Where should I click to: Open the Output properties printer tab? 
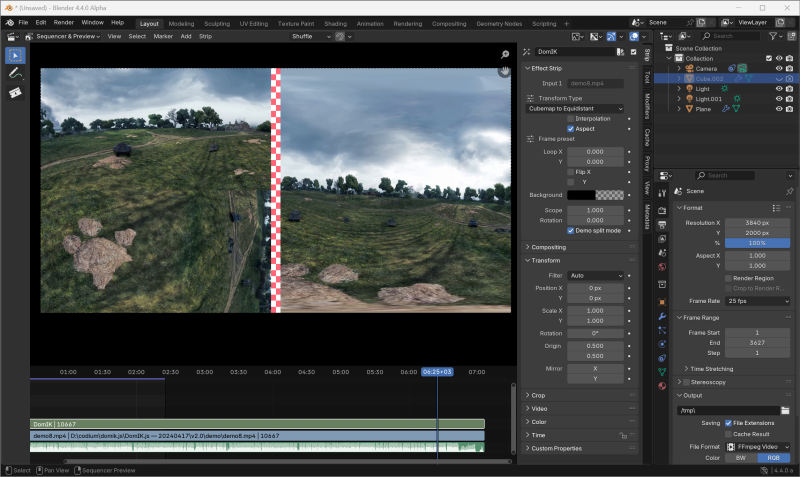[x=662, y=224]
